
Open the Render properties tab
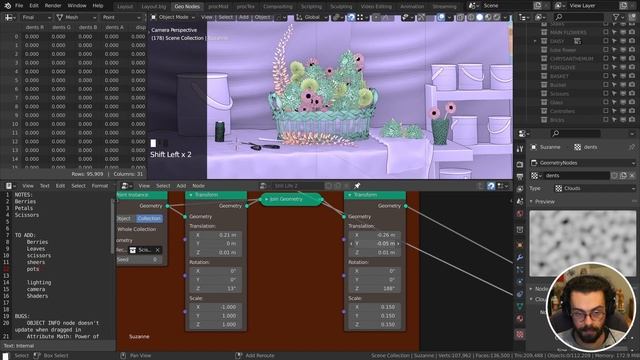520,164
